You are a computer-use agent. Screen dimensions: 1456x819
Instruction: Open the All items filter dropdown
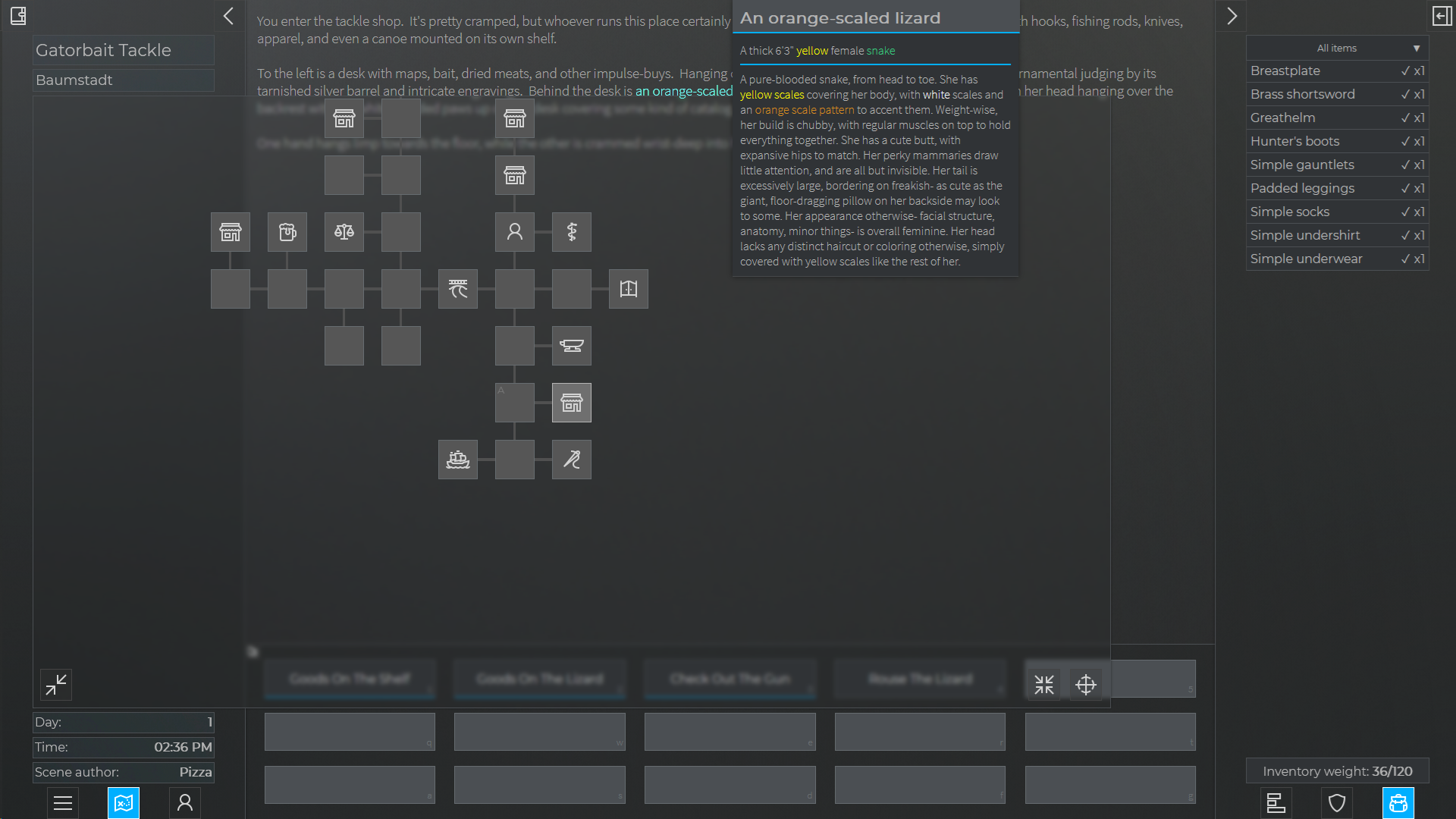click(1338, 48)
